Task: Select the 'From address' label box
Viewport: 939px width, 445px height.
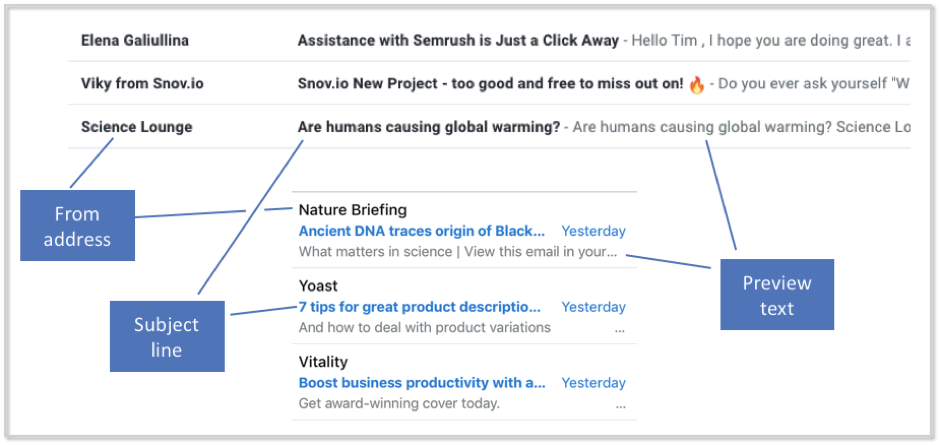Action: tap(77, 226)
